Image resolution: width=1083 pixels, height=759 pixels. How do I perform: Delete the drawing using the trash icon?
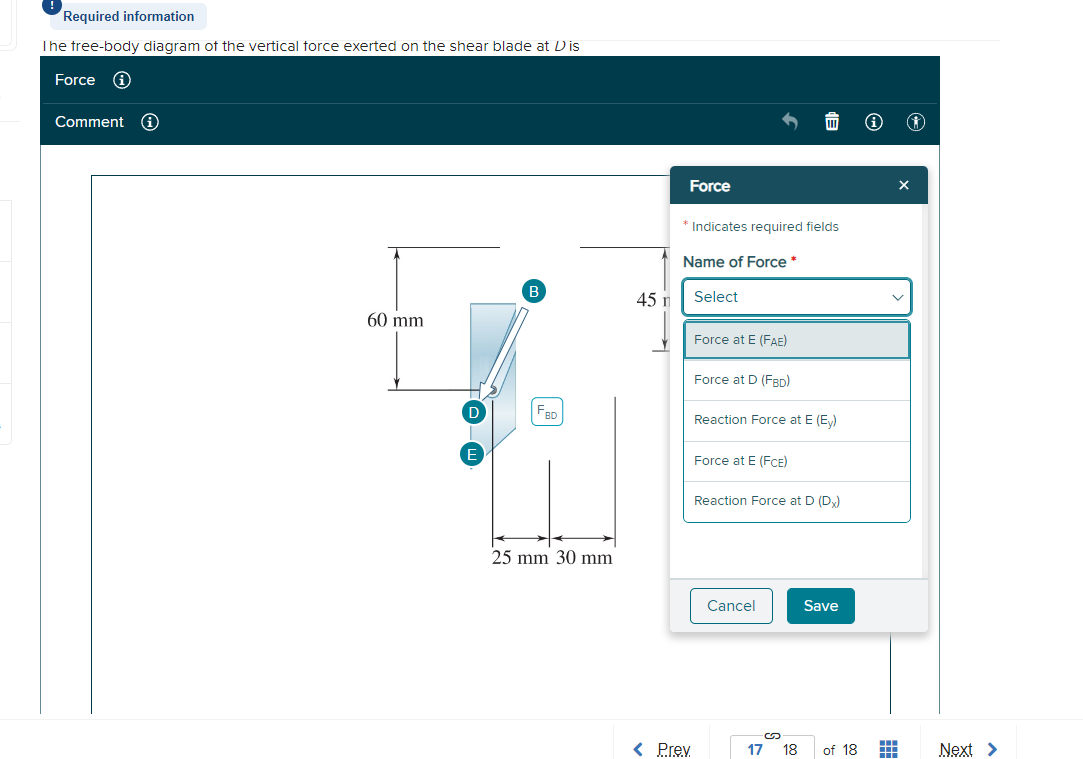pos(831,121)
